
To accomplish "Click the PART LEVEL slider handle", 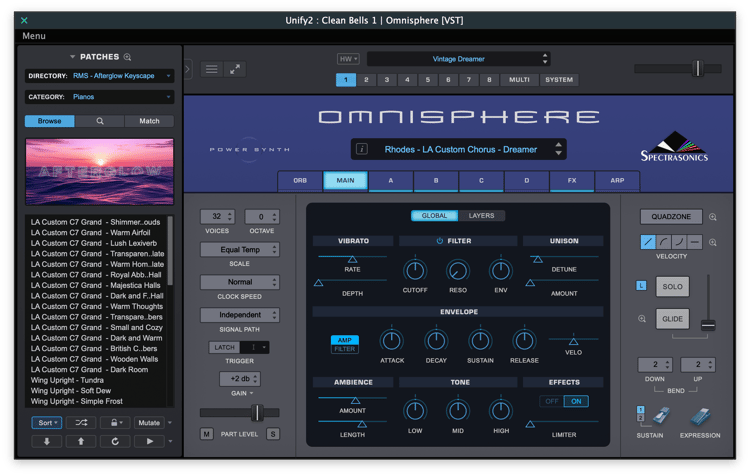I will (x=257, y=412).
